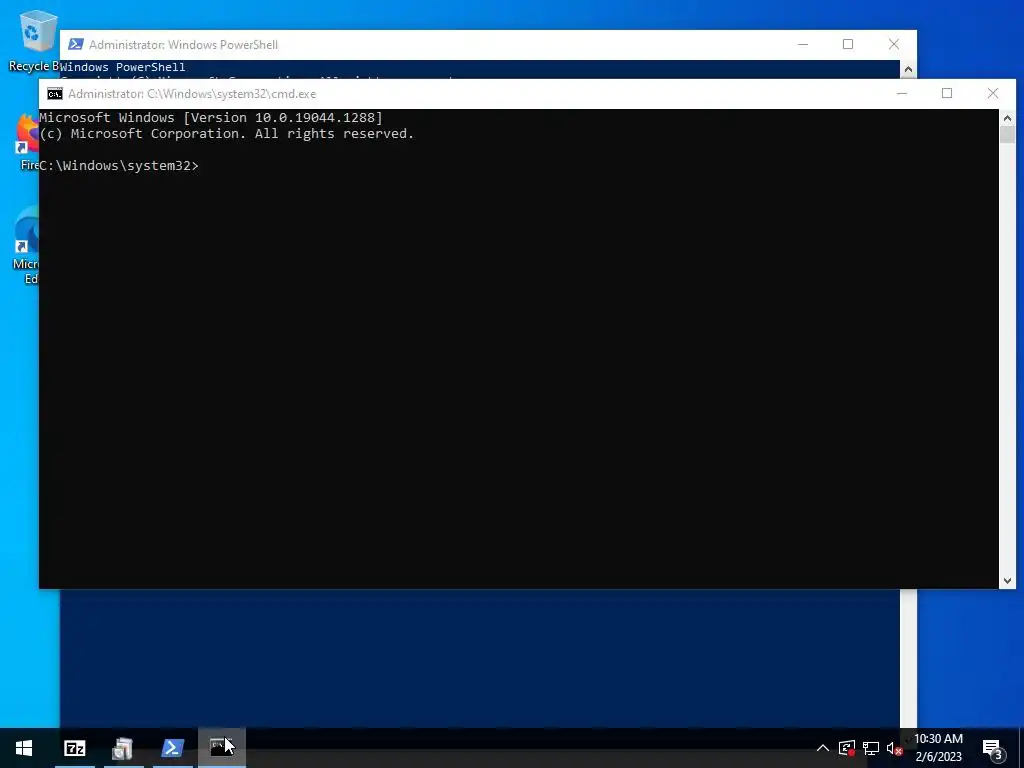The height and width of the screenshot is (768, 1024).
Task: Close the PowerShell window
Action: tap(894, 44)
